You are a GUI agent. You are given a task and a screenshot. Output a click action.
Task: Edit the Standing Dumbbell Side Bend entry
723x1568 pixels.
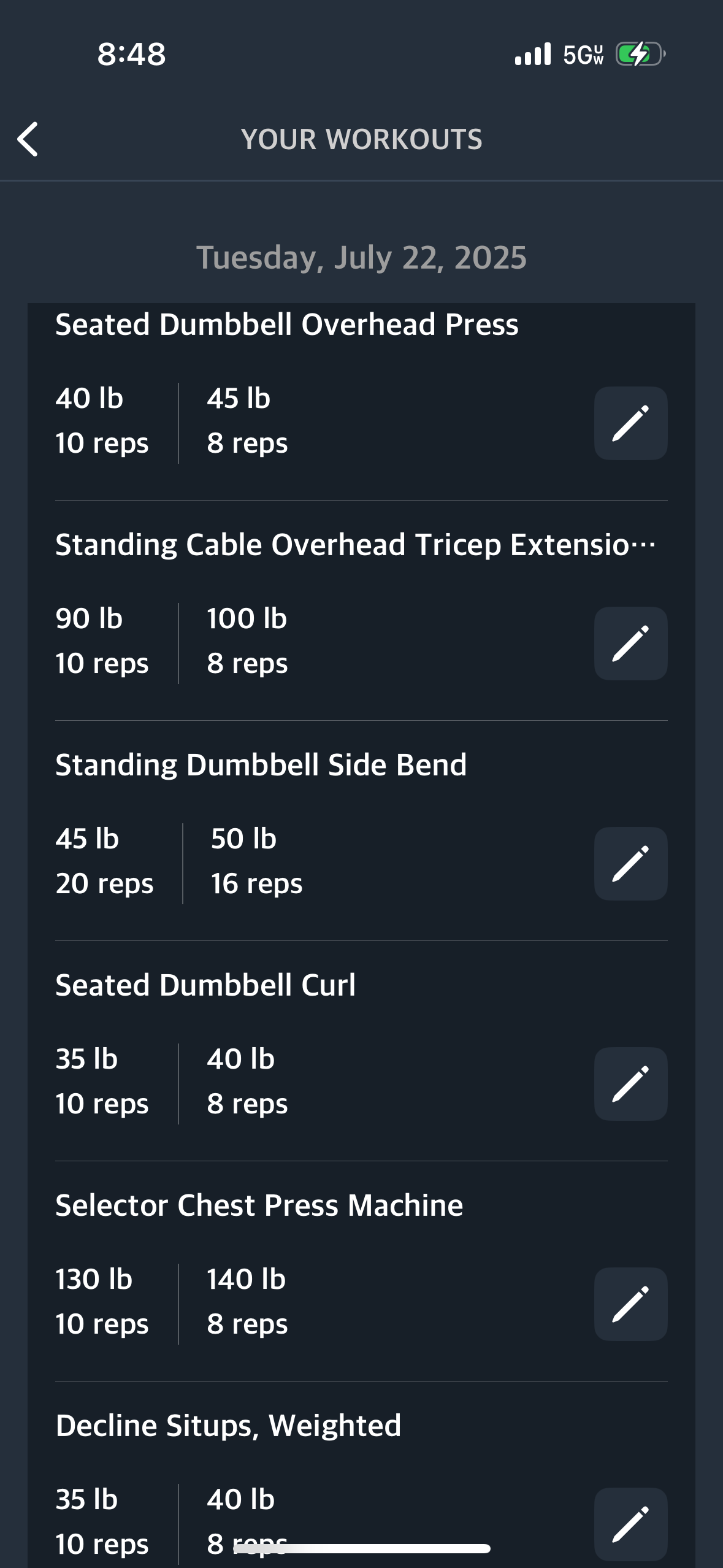[x=630, y=864]
